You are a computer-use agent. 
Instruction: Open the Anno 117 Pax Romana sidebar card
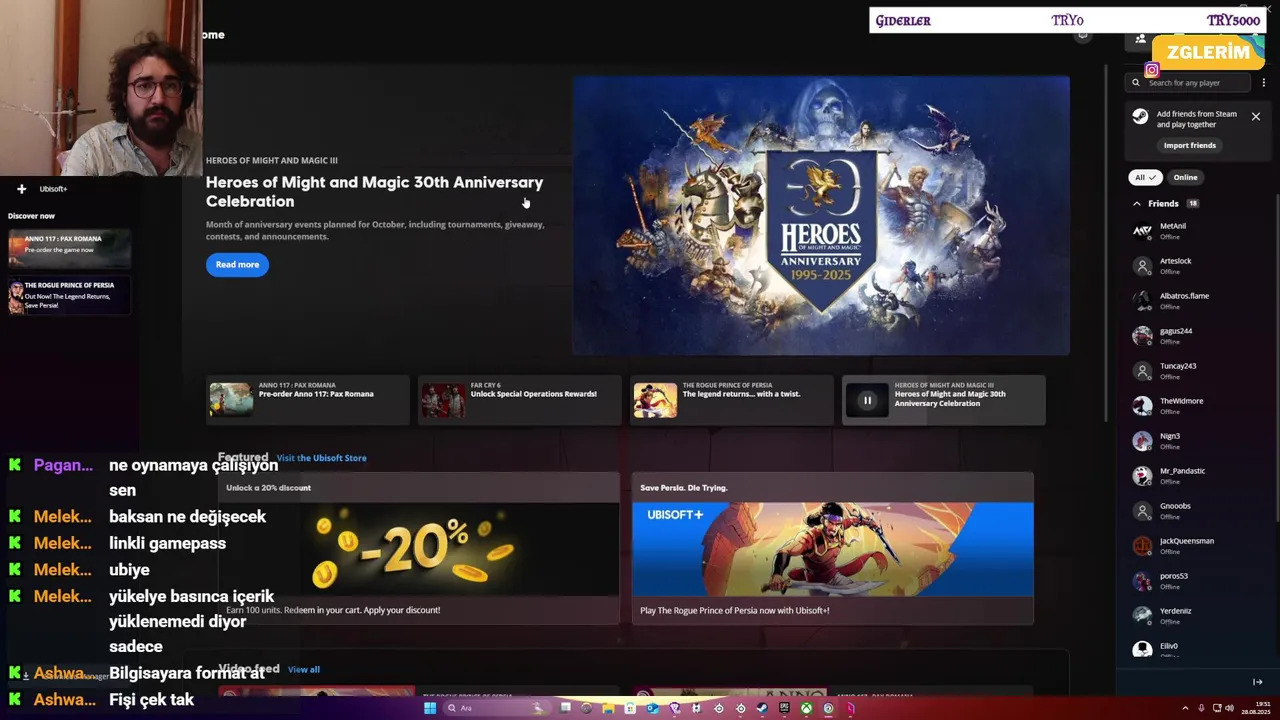click(x=69, y=248)
